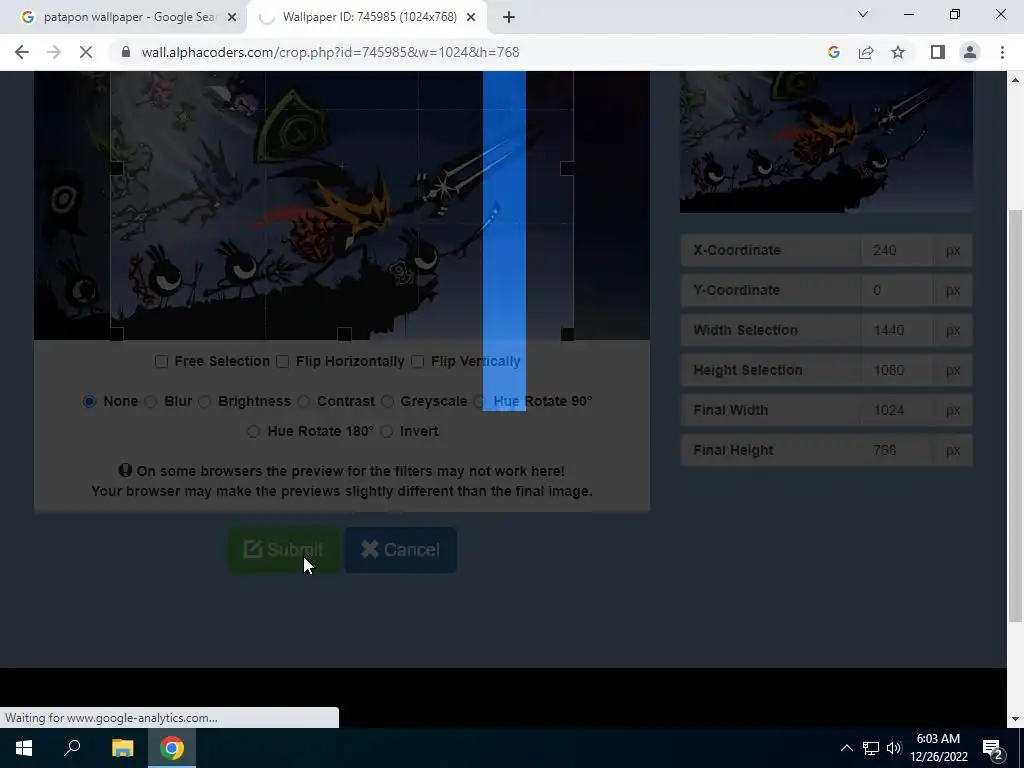Image resolution: width=1024 pixels, height=768 pixels.
Task: Open a new tab
Action: (x=509, y=17)
